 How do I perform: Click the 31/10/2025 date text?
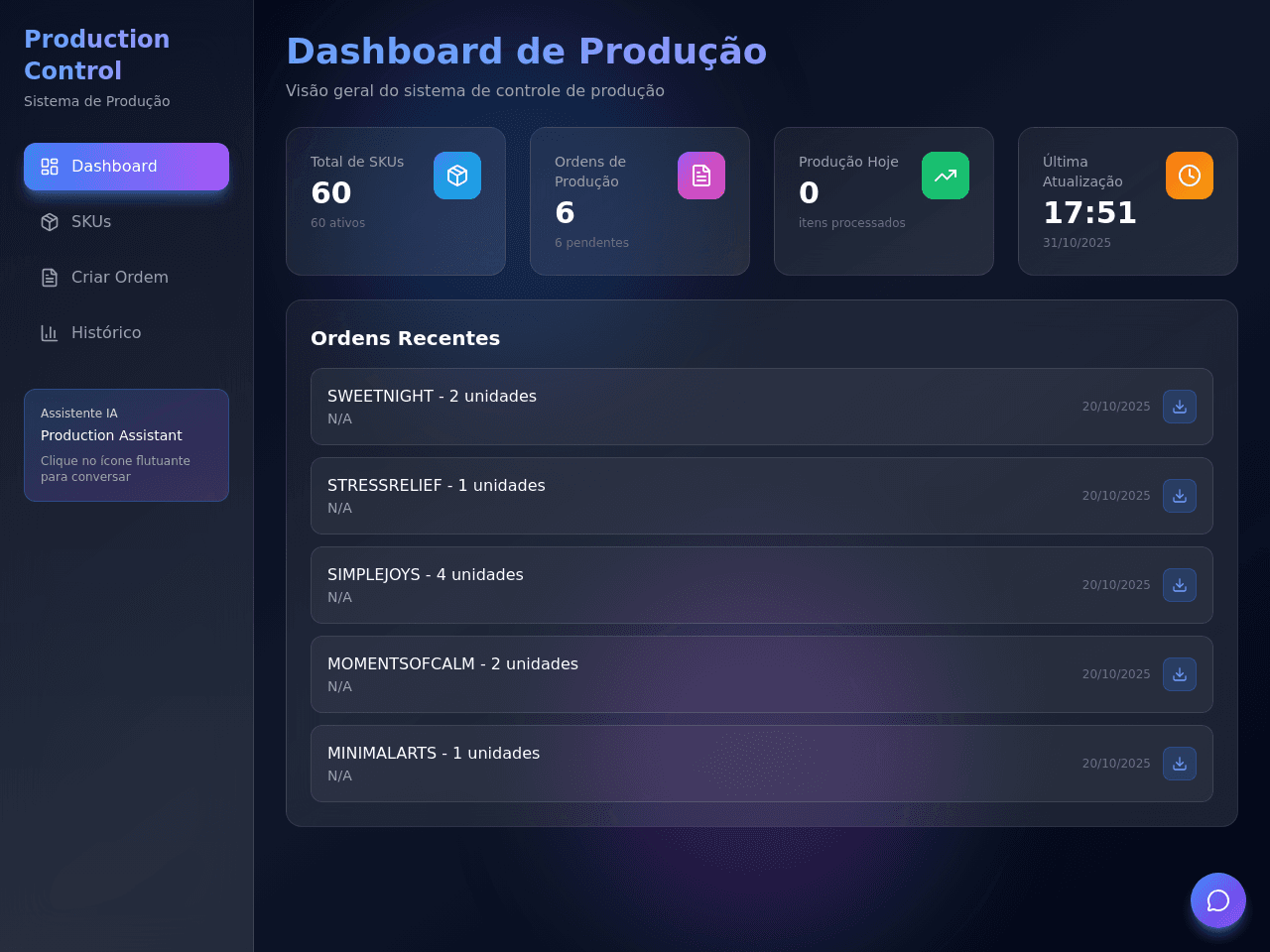(x=1077, y=243)
